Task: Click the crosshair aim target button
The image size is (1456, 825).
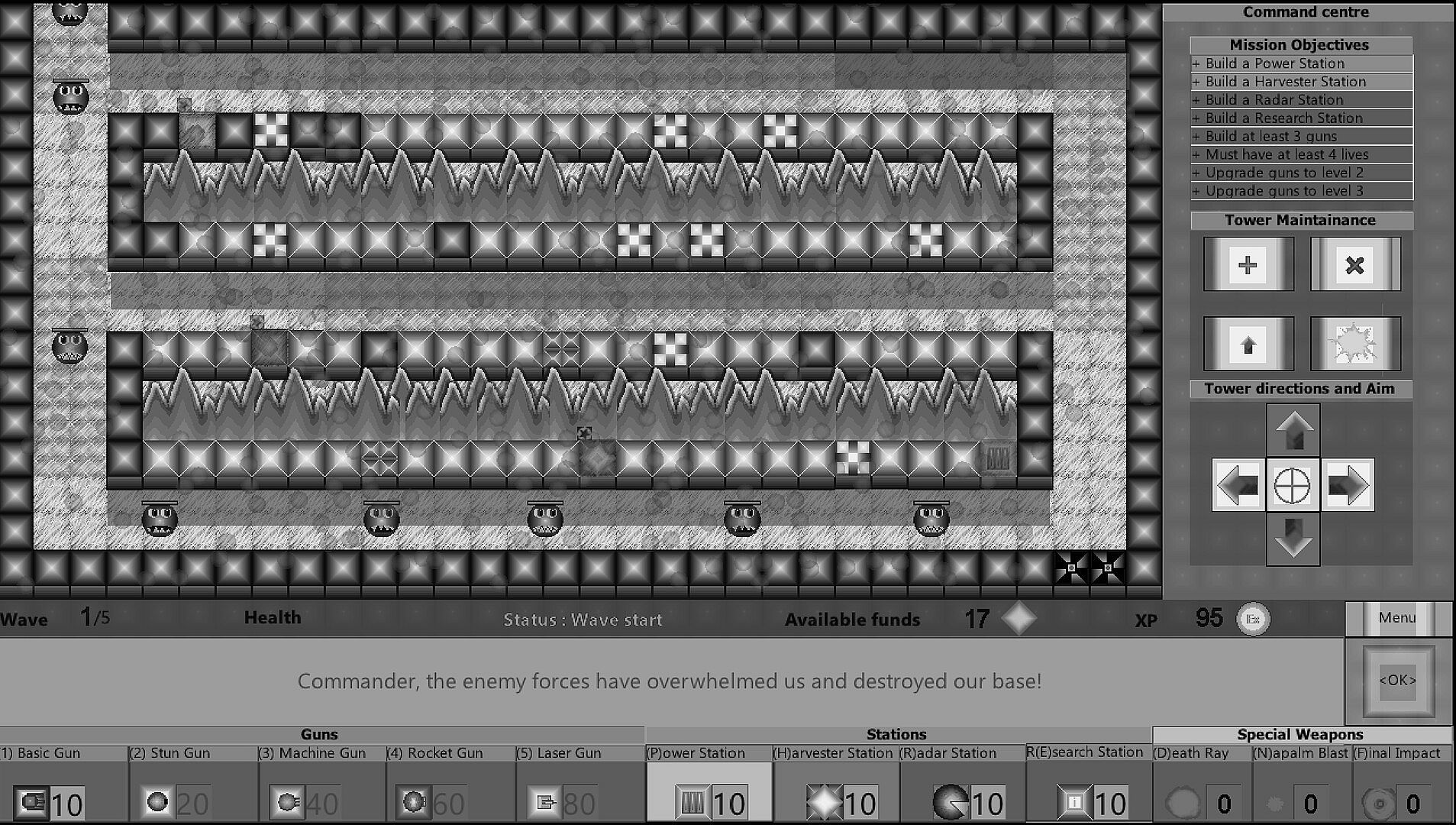Action: click(1293, 484)
